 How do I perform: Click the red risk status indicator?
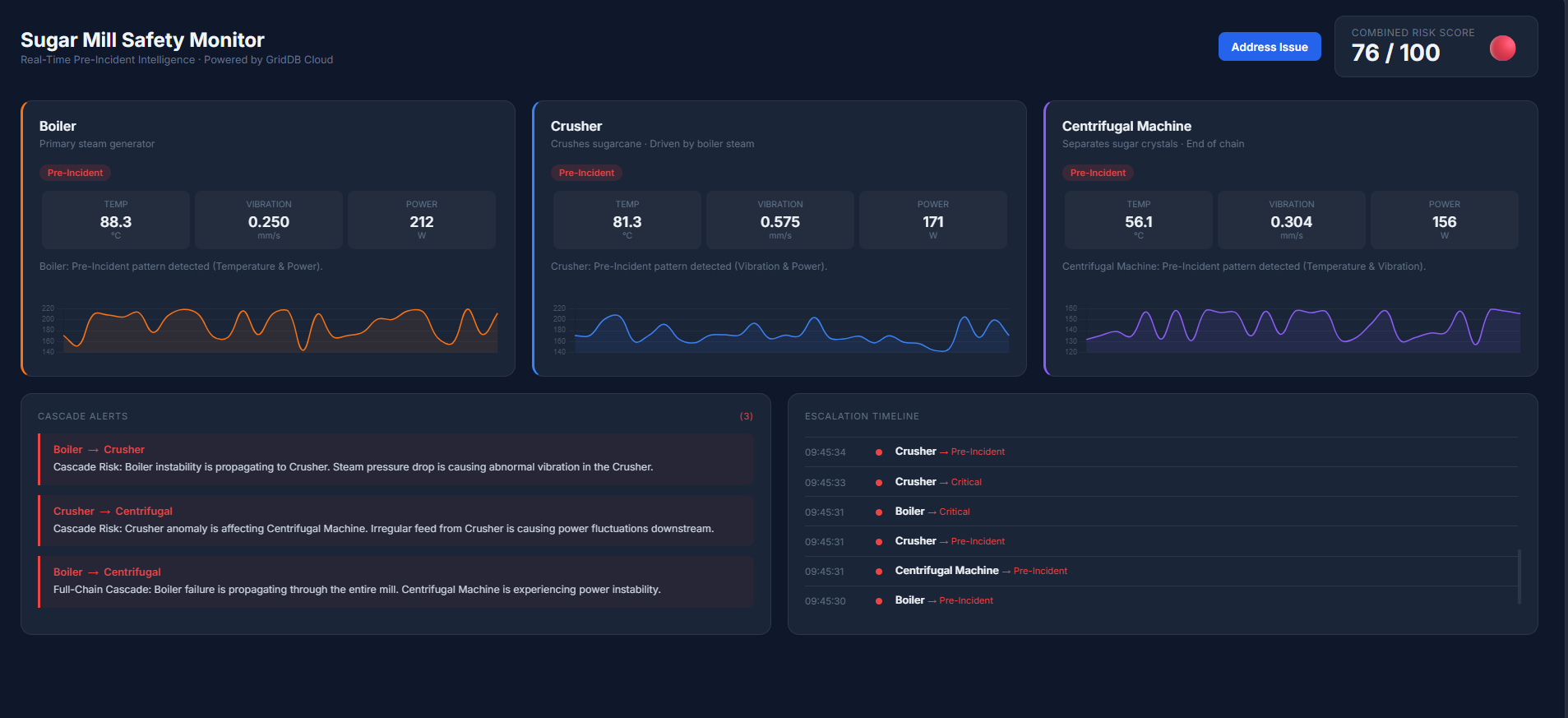[x=1502, y=49]
